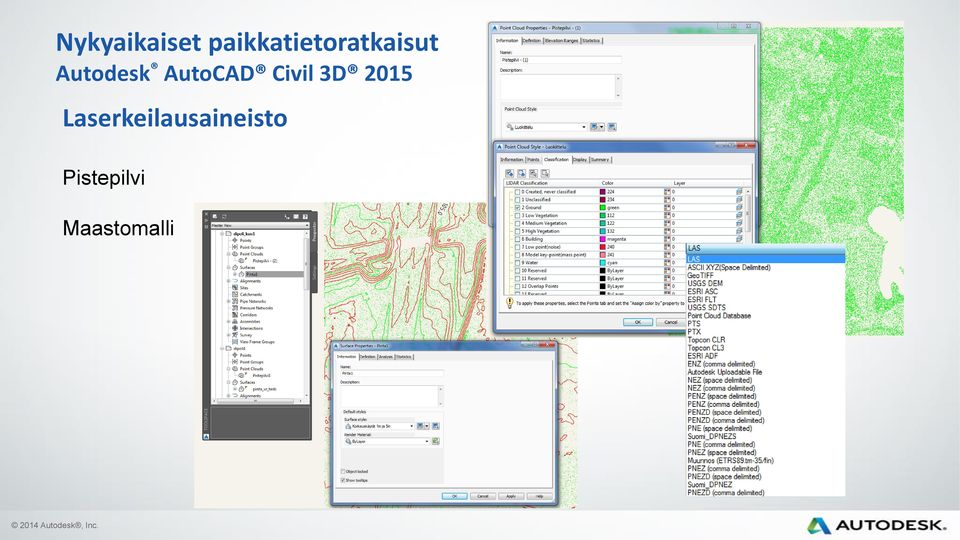Image resolution: width=960 pixels, height=540 pixels.
Task: Select Autodesk Uploadable File in format list
Action: pos(725,372)
